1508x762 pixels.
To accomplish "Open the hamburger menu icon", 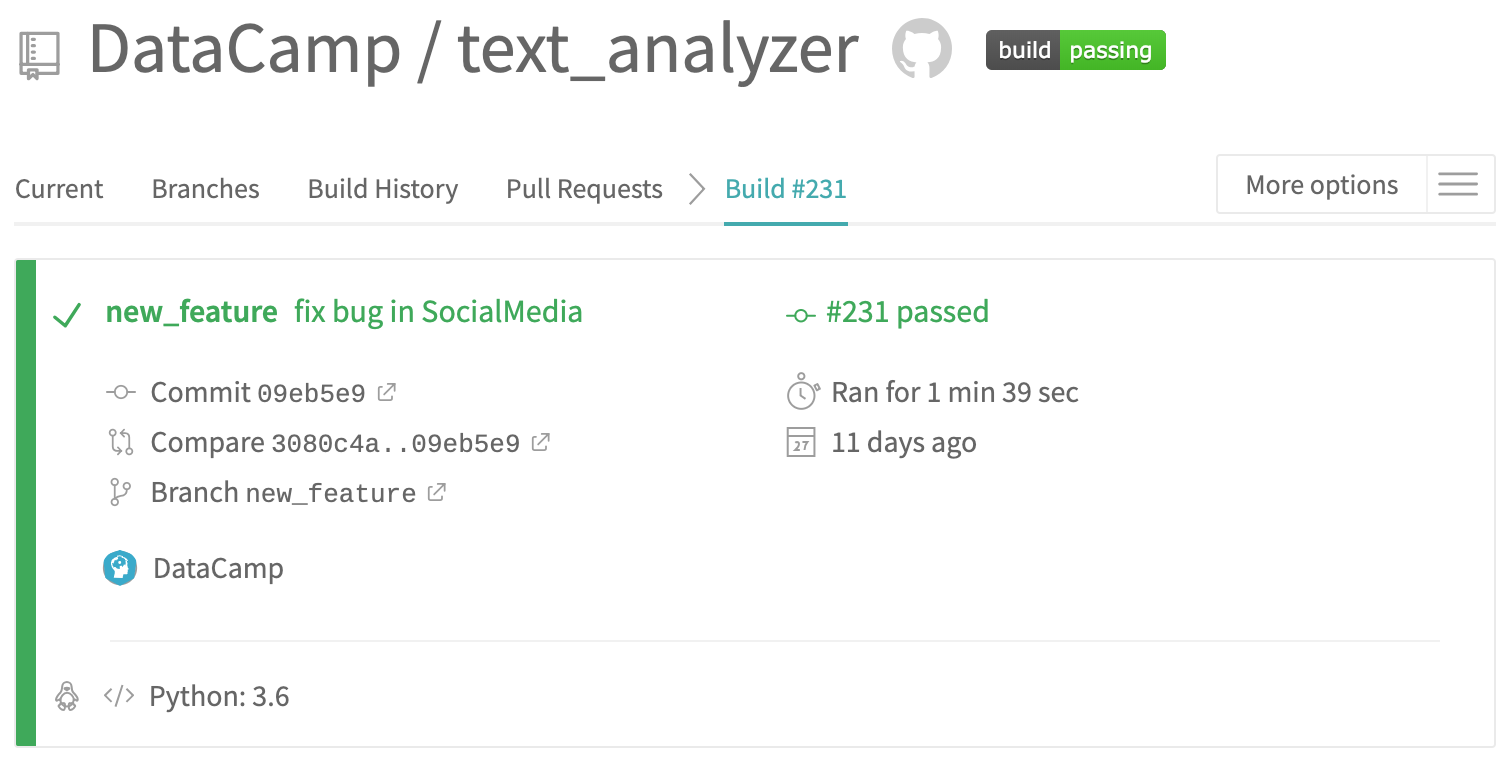I will click(x=1458, y=185).
